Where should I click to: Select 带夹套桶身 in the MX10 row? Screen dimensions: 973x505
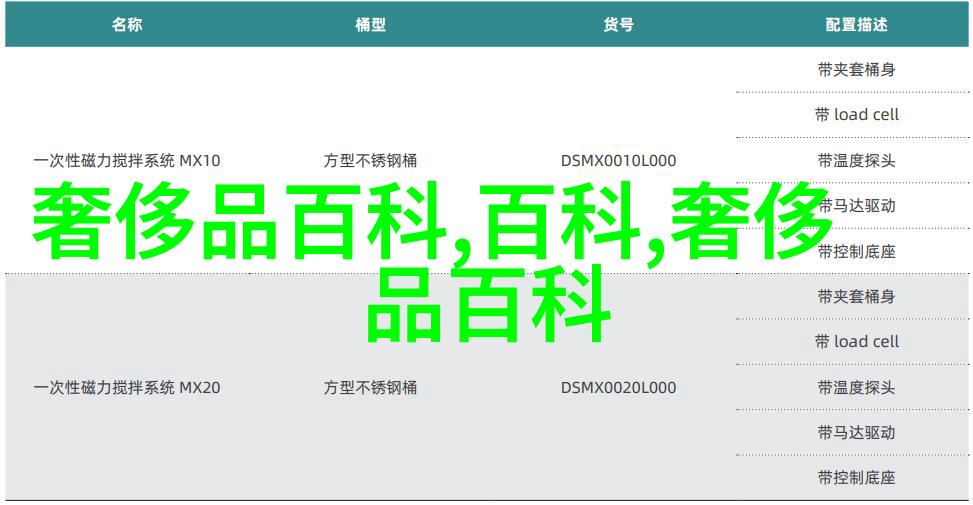(855, 69)
